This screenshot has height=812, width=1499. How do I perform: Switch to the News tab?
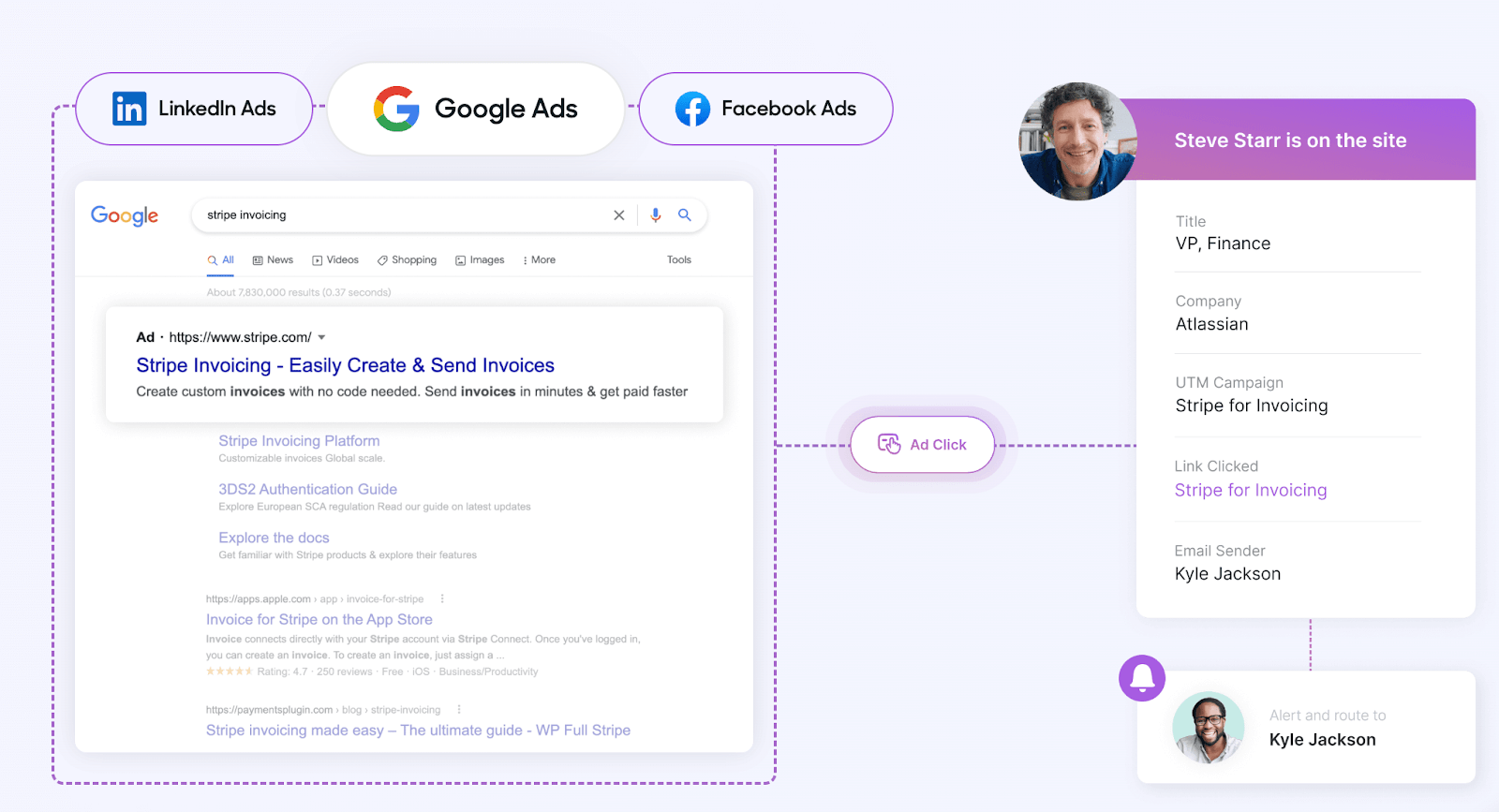[273, 260]
